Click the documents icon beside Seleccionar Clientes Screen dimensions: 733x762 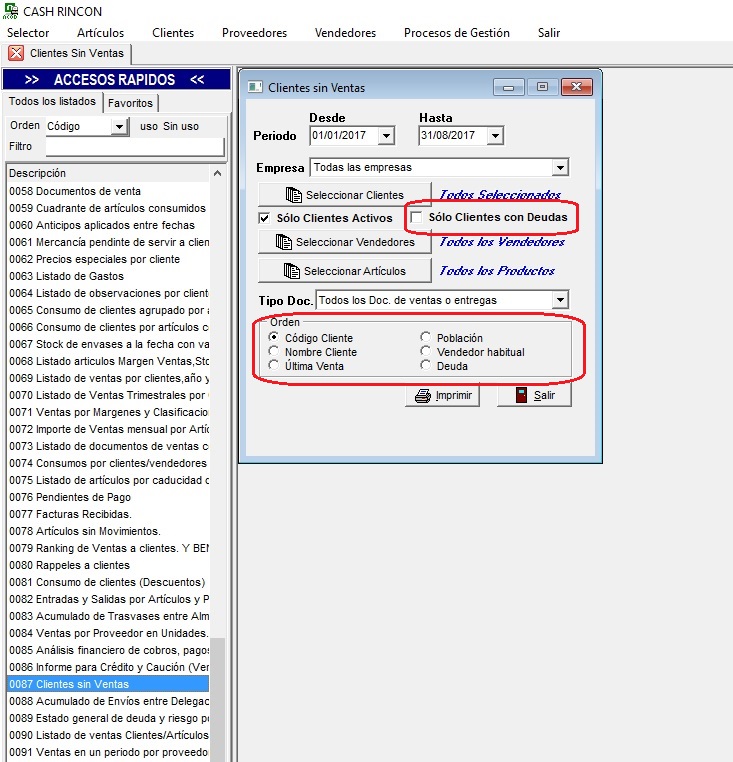click(294, 195)
